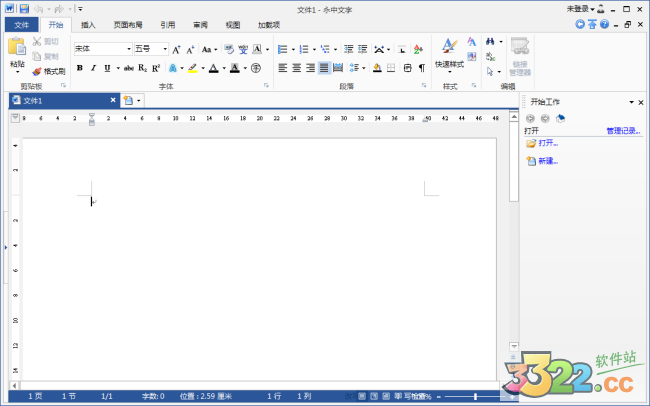Click the Replace (ab→ac) icon

pyautogui.click(x=490, y=56)
